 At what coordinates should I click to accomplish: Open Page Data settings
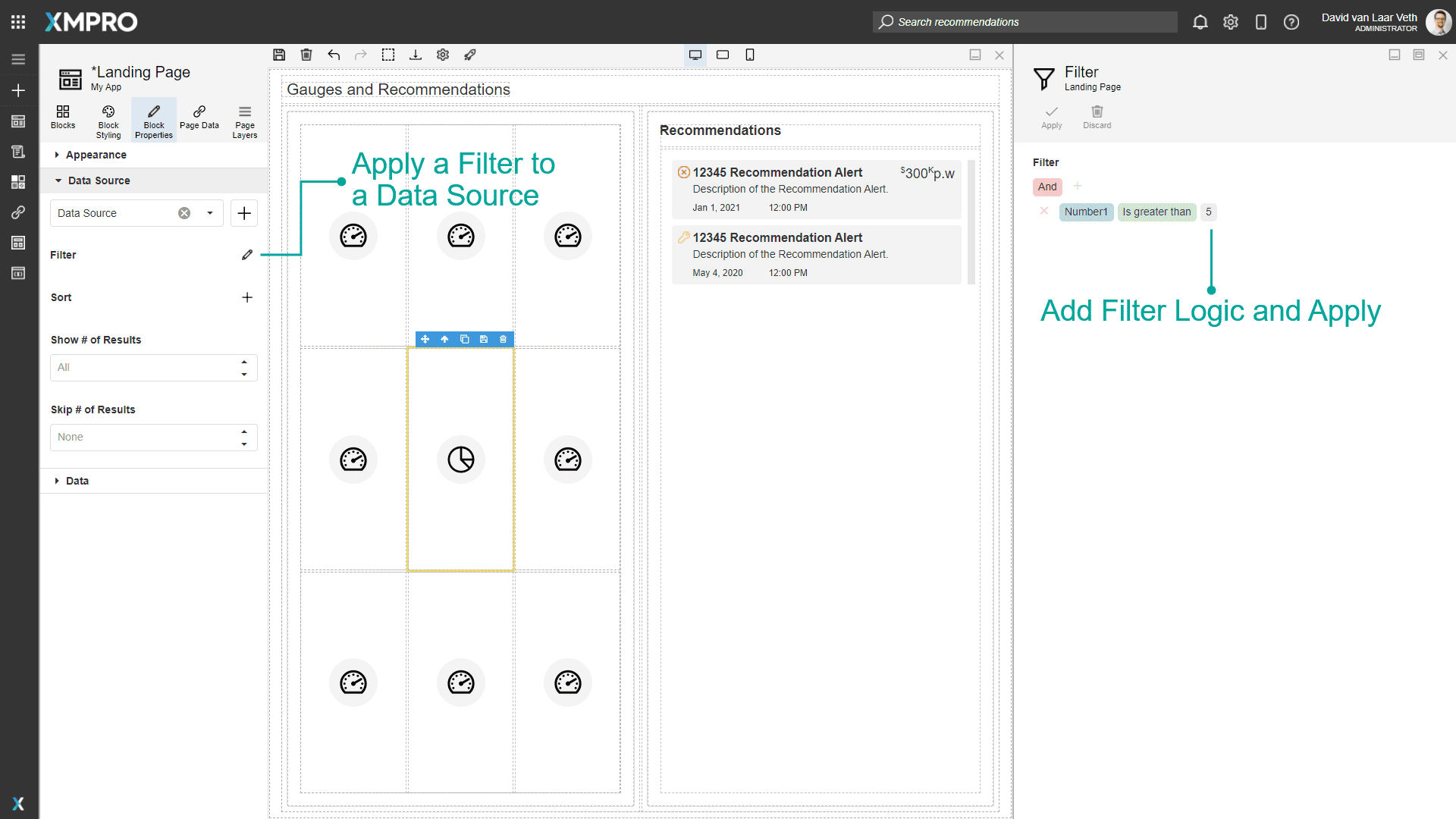199,120
